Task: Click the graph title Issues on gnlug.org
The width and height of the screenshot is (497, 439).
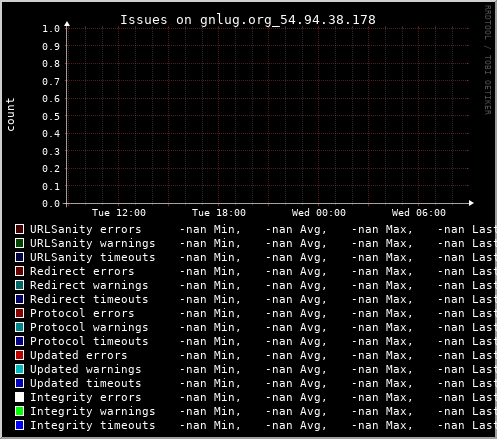Action: [248, 20]
